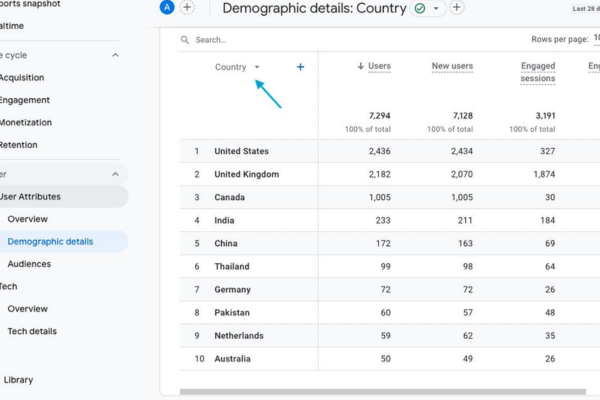Add a secondary dimension with blue plus

coord(300,67)
